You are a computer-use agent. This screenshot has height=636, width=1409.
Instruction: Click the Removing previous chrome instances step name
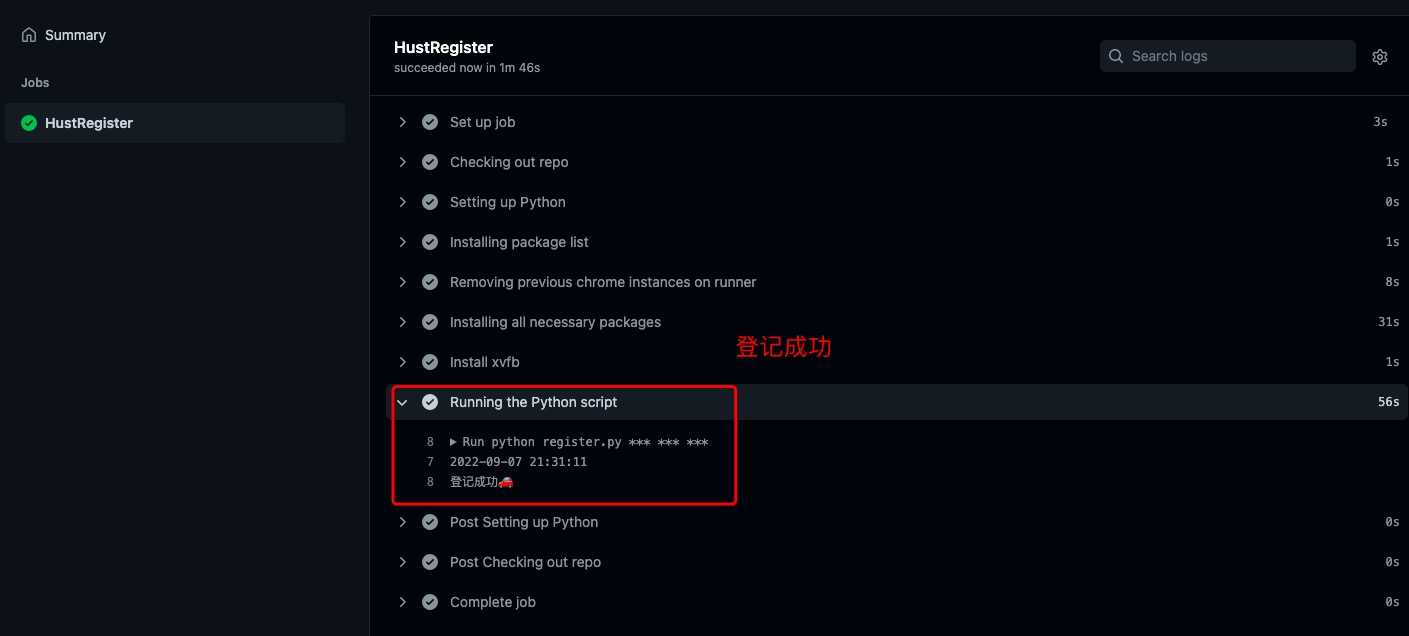(x=602, y=281)
